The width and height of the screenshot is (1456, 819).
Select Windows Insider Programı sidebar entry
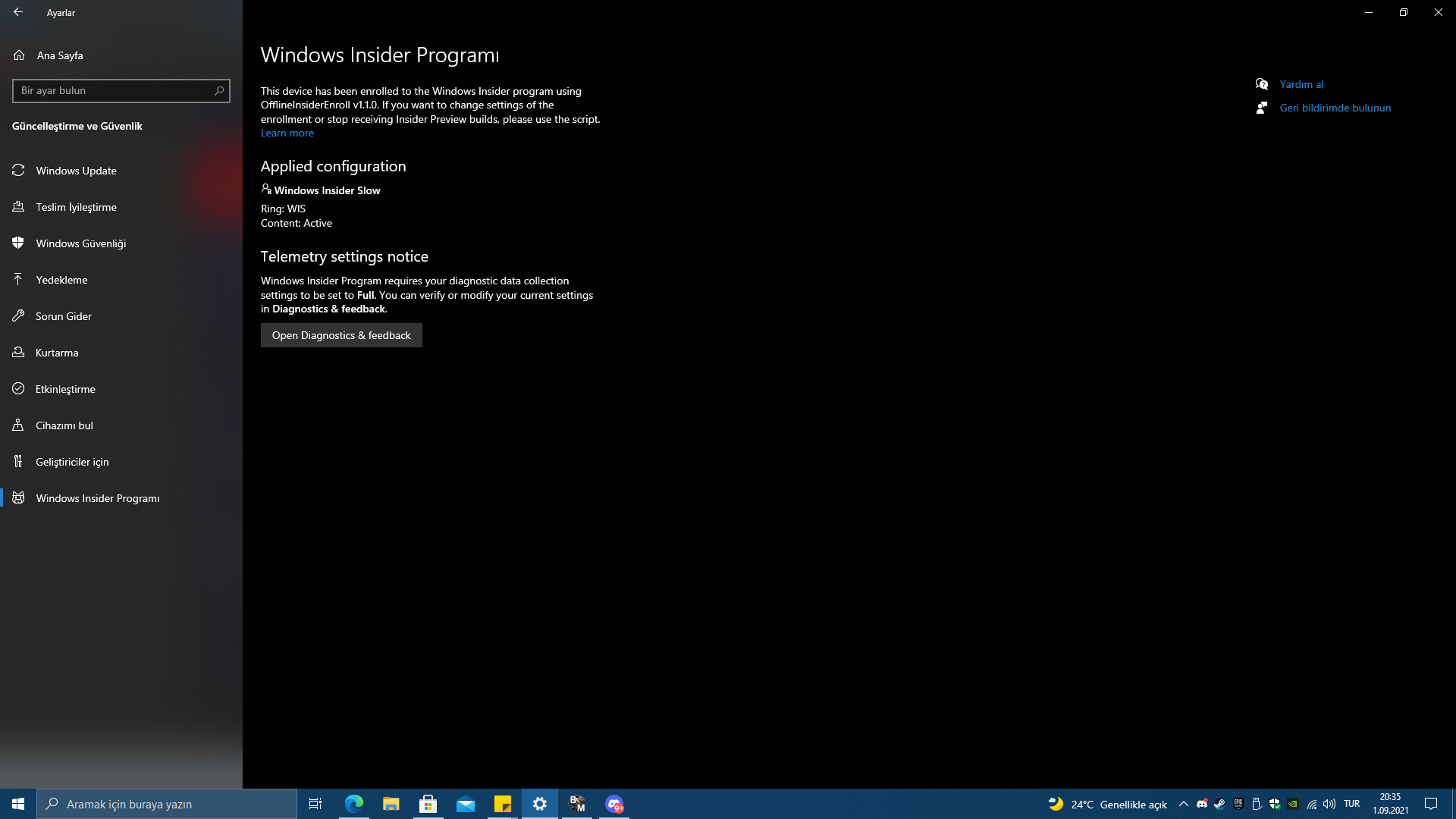coord(97,498)
